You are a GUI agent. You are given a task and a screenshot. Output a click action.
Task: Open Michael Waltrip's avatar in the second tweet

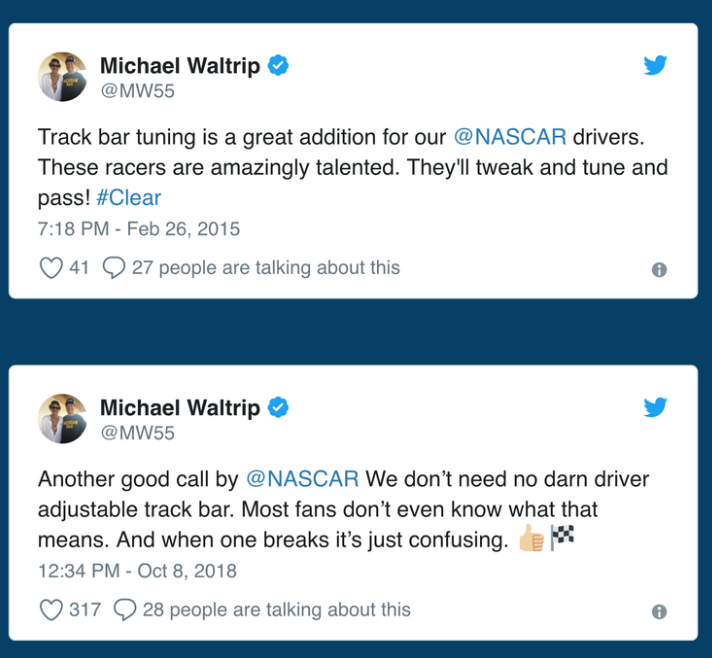[63, 418]
